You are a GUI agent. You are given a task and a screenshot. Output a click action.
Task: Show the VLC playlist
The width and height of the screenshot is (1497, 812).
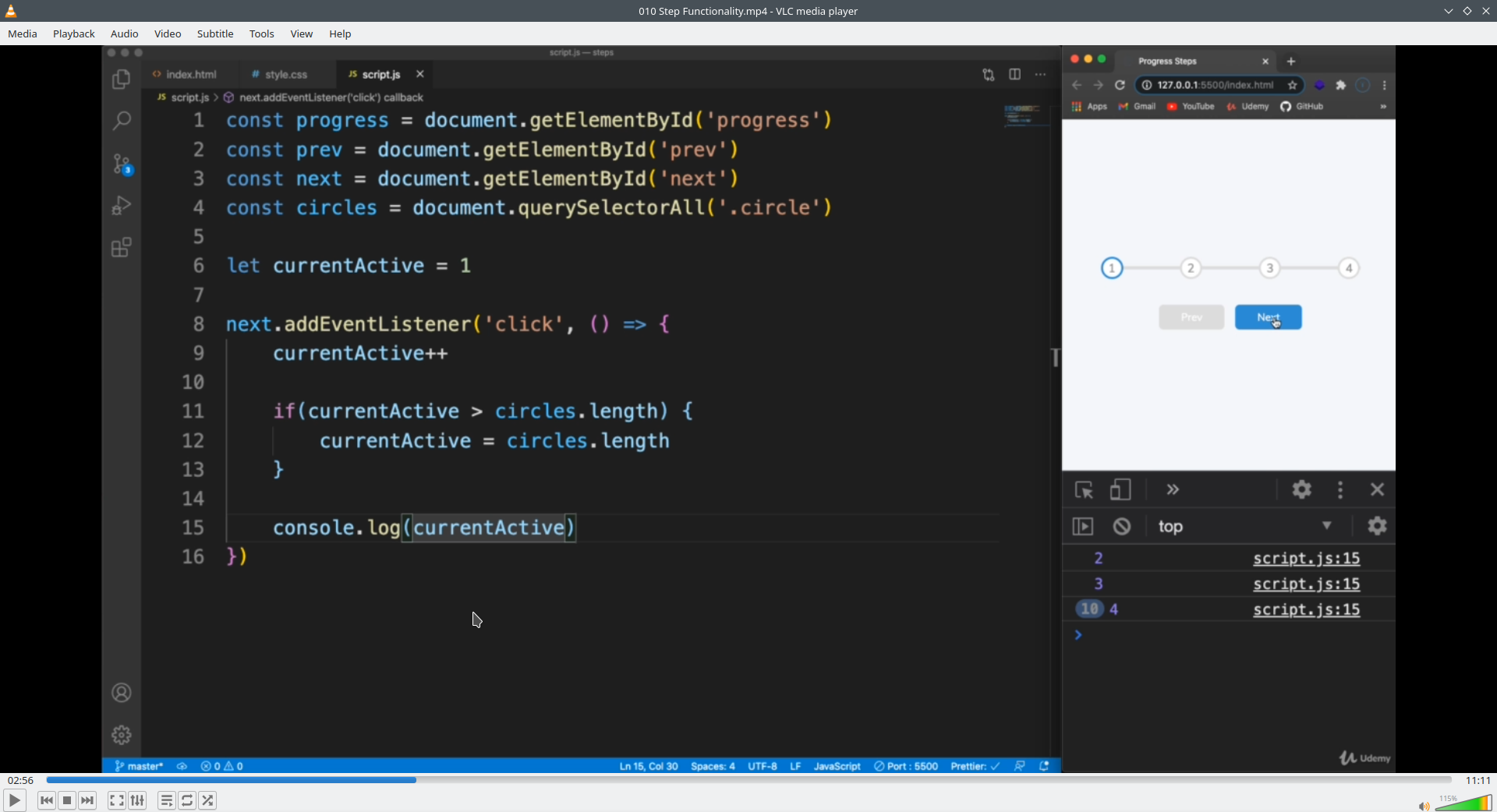(x=167, y=800)
